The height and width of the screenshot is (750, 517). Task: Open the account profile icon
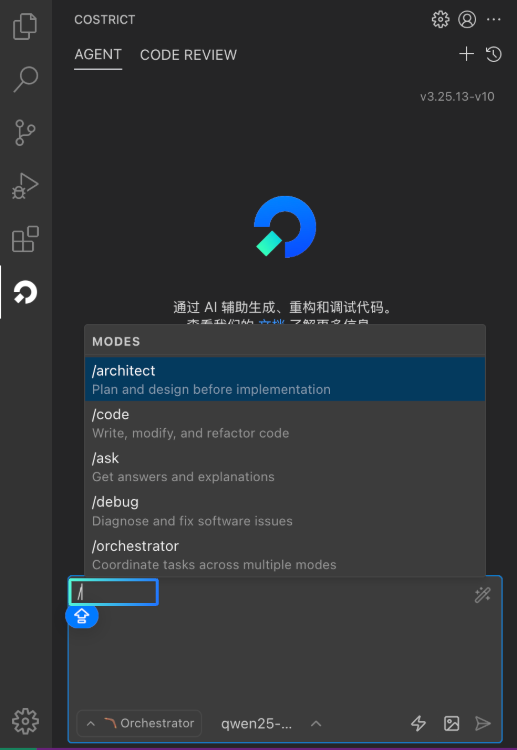[467, 20]
